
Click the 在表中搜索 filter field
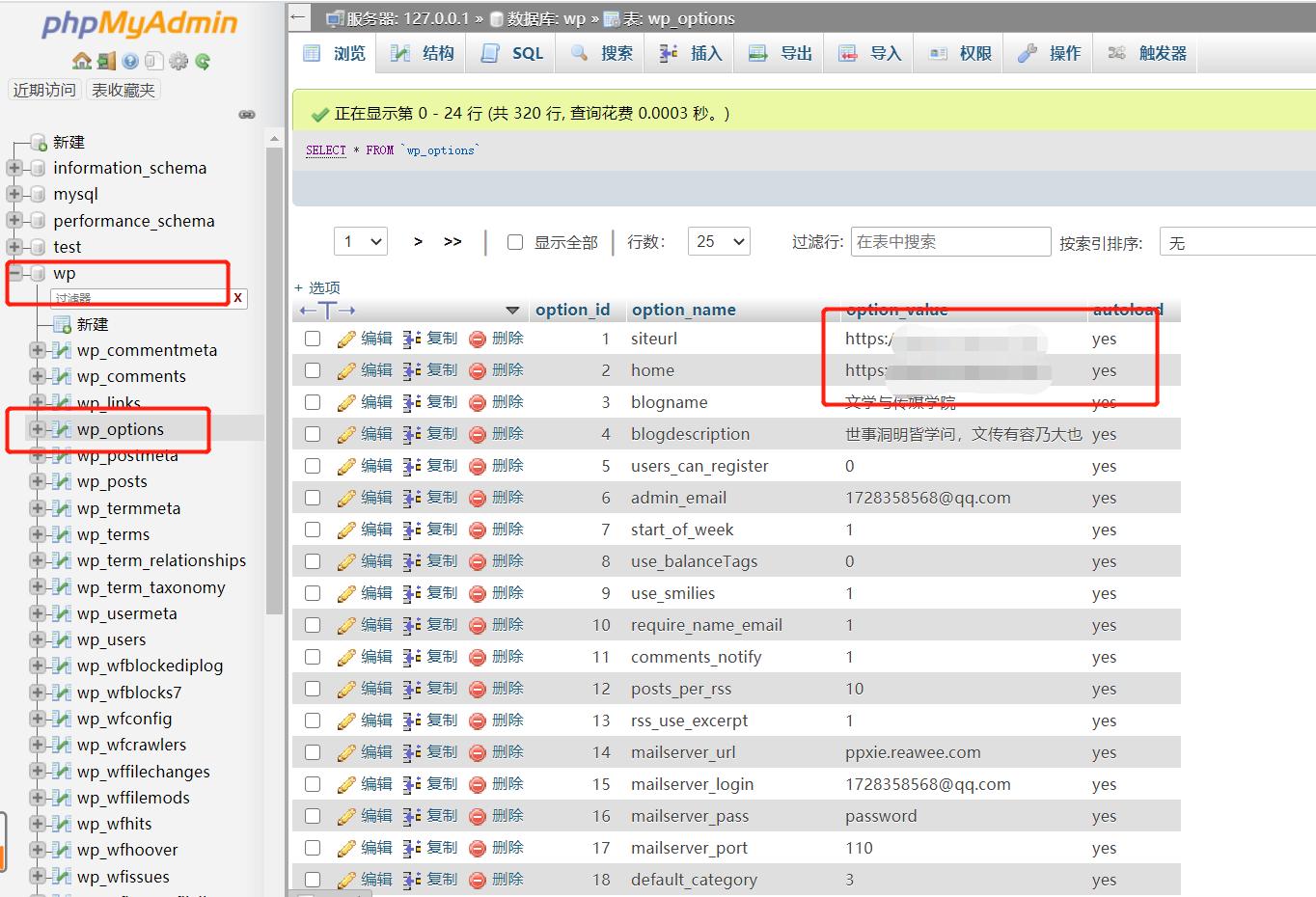point(950,241)
